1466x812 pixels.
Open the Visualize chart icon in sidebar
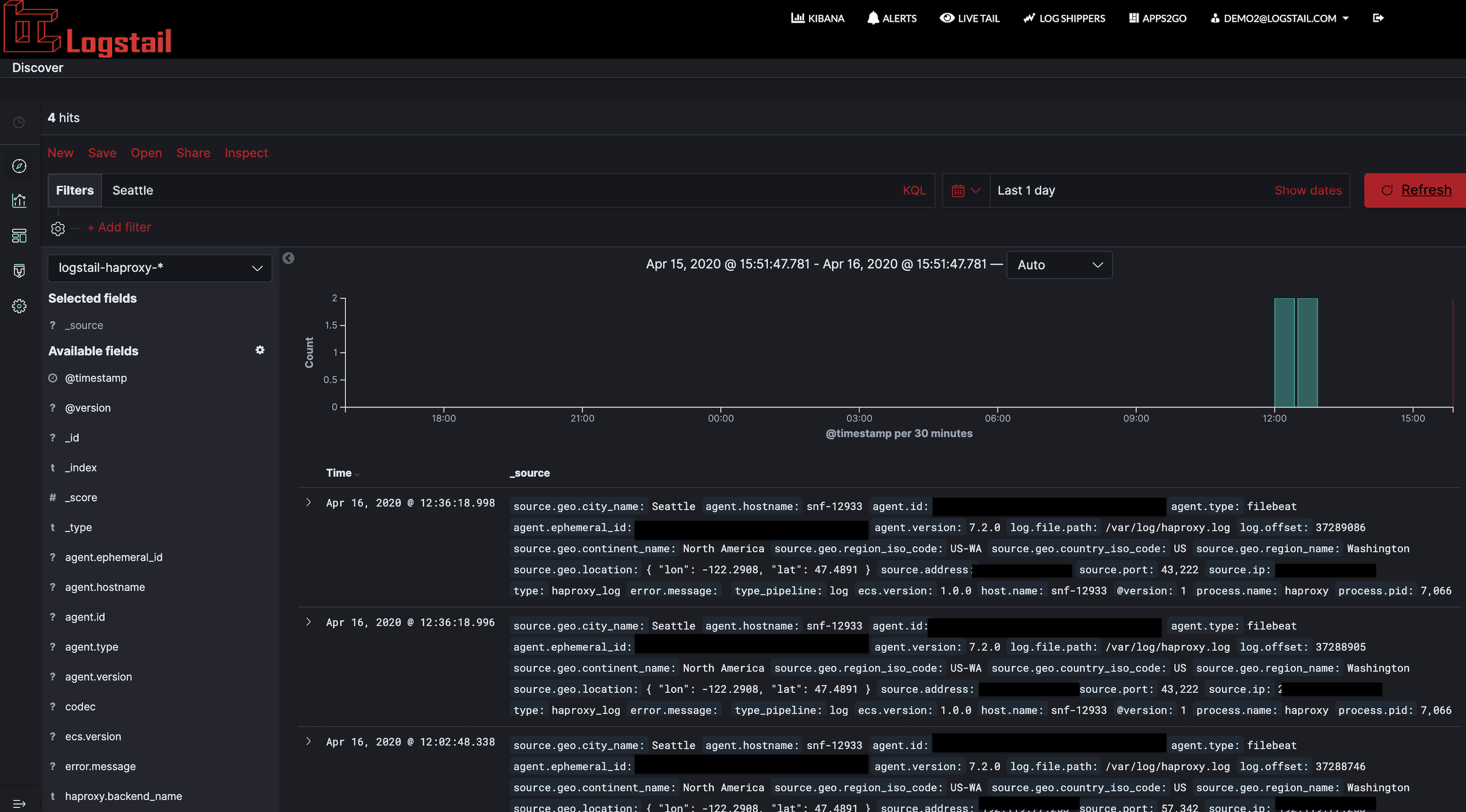tap(19, 200)
